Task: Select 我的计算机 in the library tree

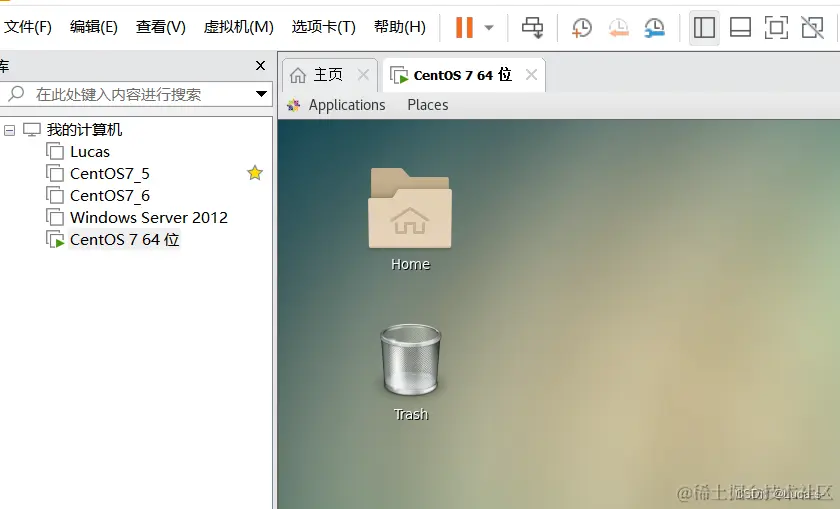Action: 84,130
